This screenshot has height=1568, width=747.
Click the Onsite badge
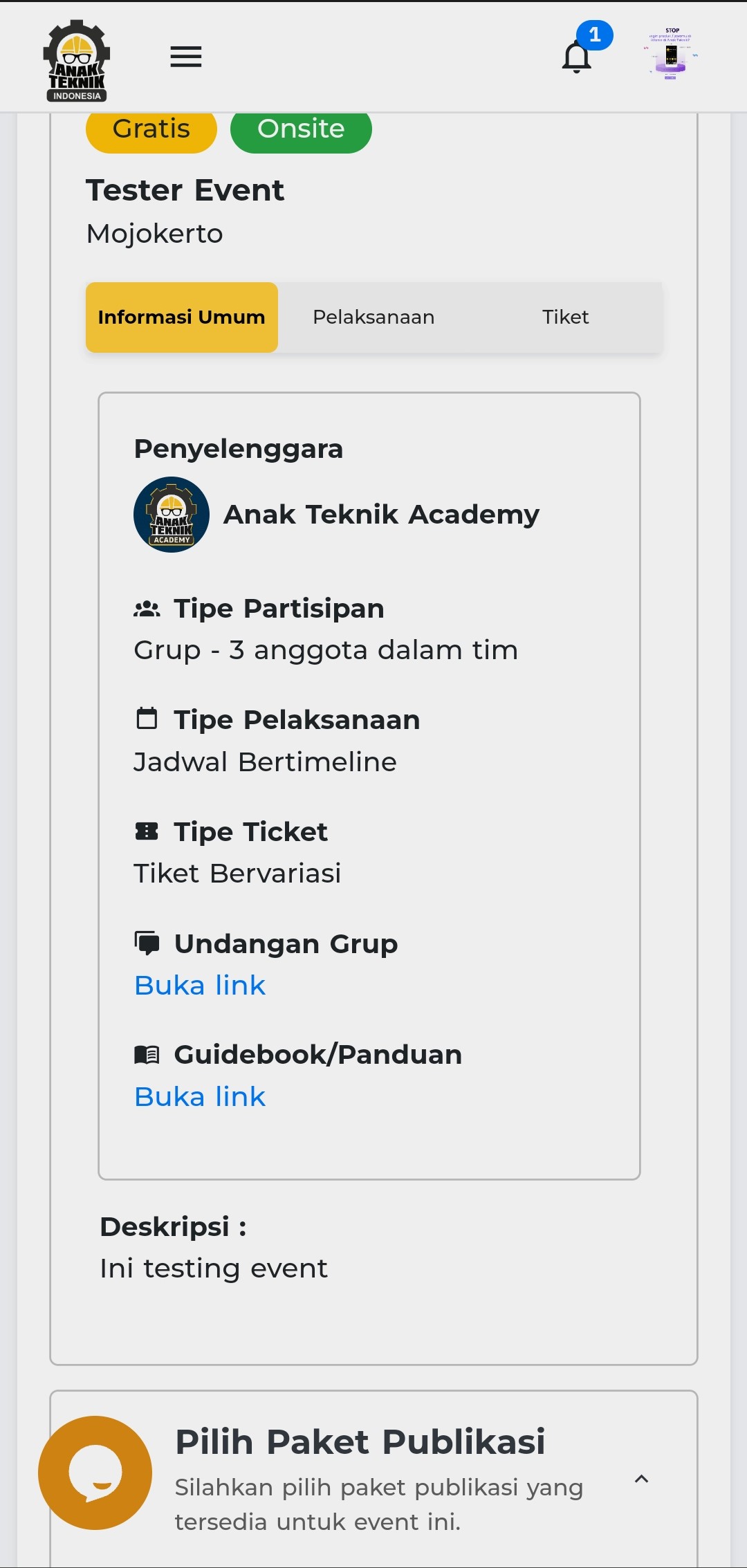pyautogui.click(x=301, y=129)
